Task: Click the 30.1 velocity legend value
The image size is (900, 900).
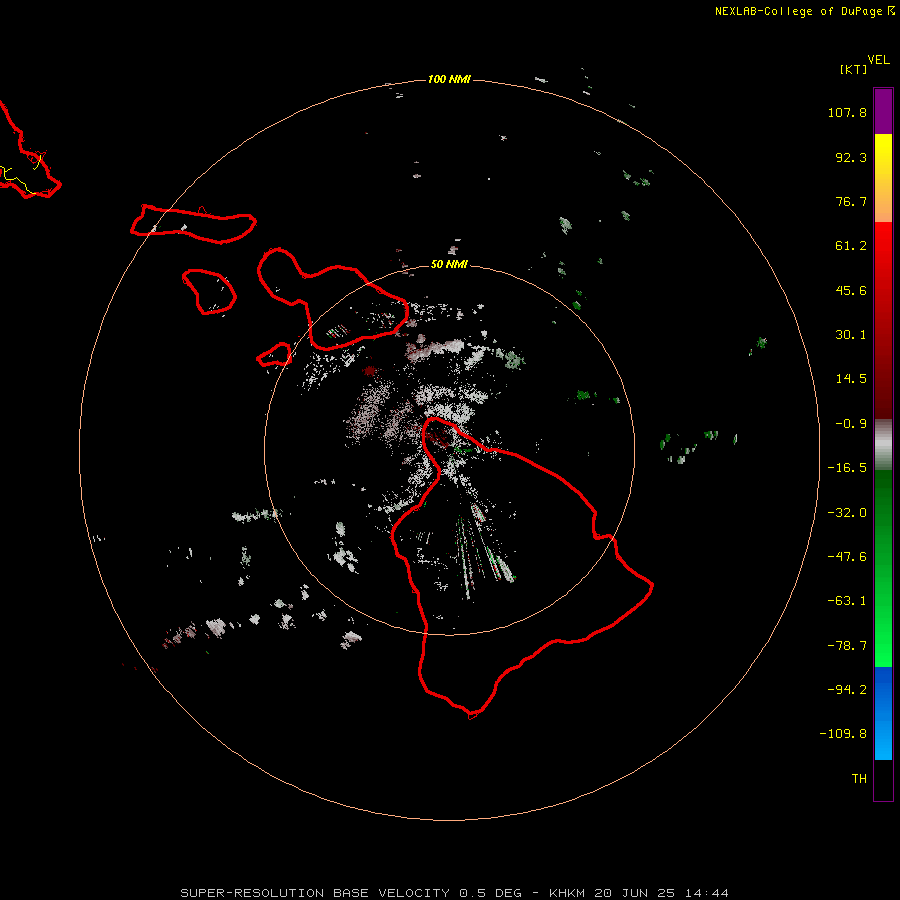Action: click(851, 335)
